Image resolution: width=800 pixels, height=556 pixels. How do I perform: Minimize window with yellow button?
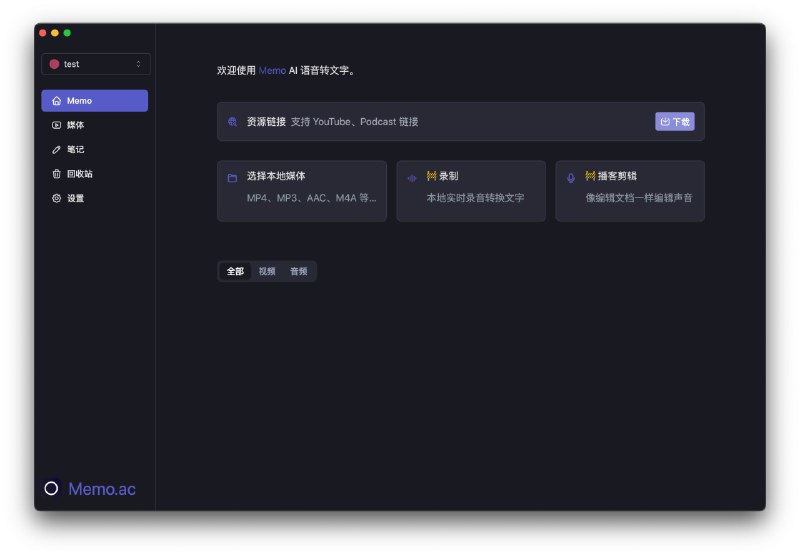coord(55,33)
